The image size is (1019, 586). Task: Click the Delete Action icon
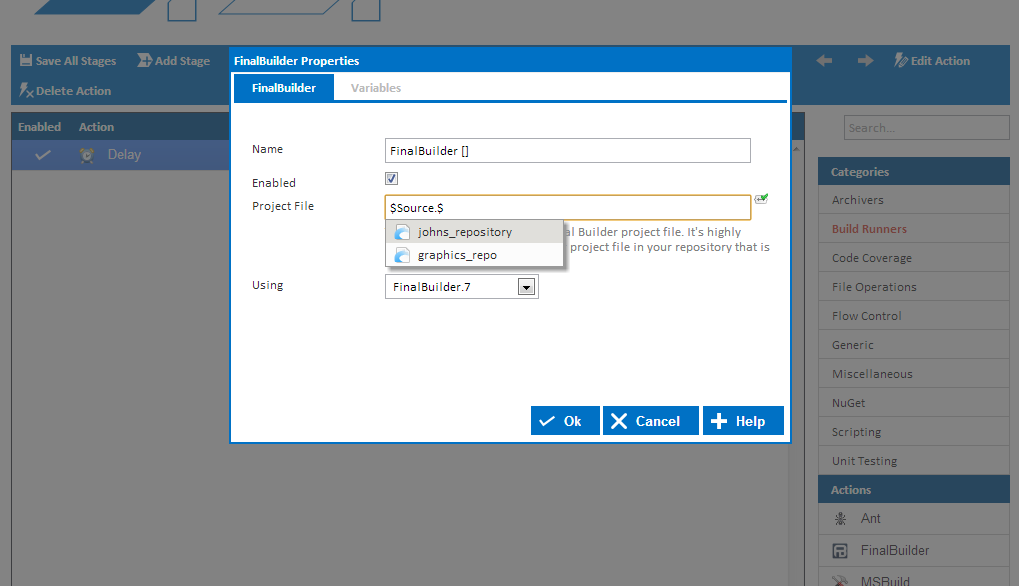[26, 90]
